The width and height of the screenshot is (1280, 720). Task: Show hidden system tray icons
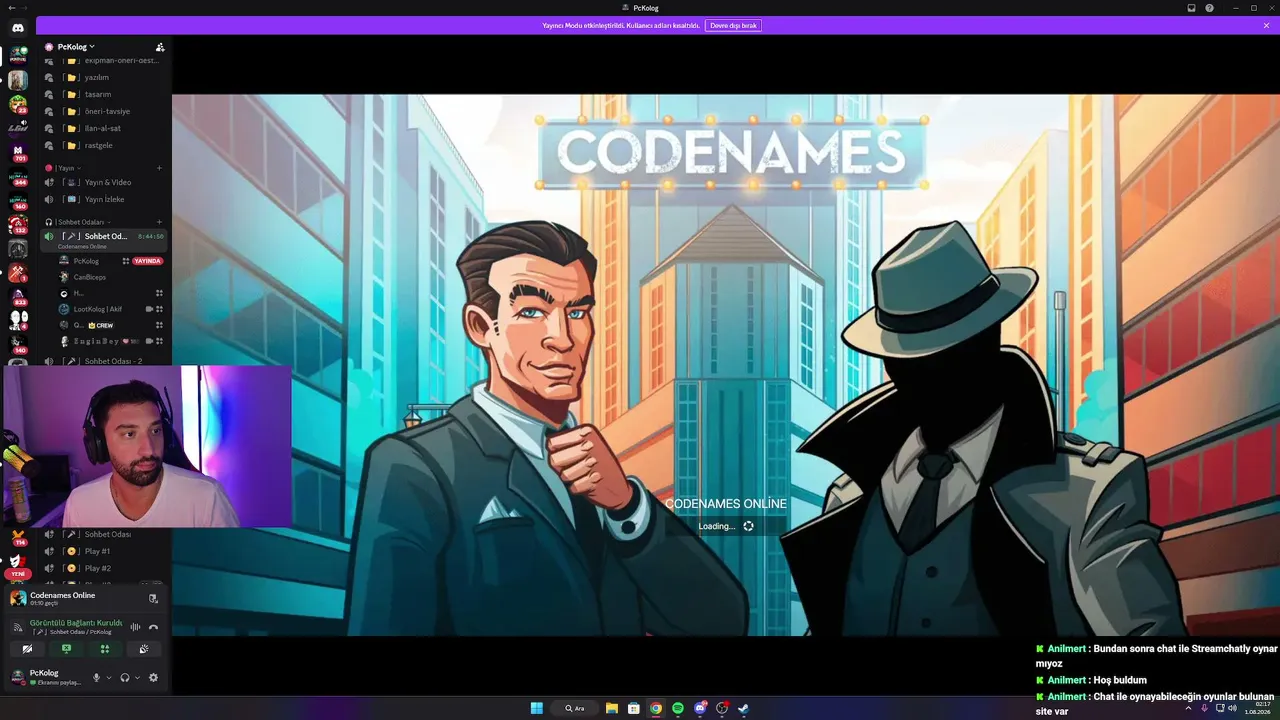pyautogui.click(x=1188, y=708)
